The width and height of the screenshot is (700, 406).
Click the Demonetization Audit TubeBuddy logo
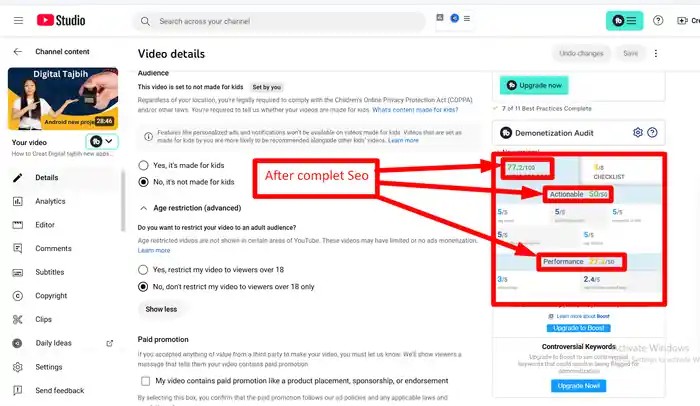[x=506, y=133]
